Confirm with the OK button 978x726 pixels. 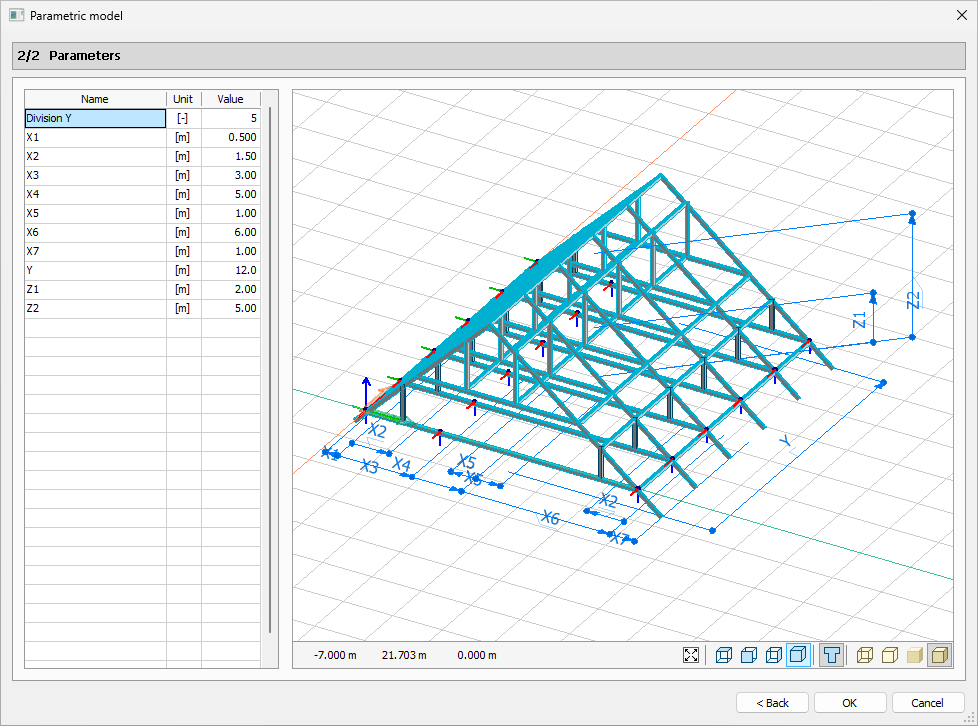pos(849,702)
